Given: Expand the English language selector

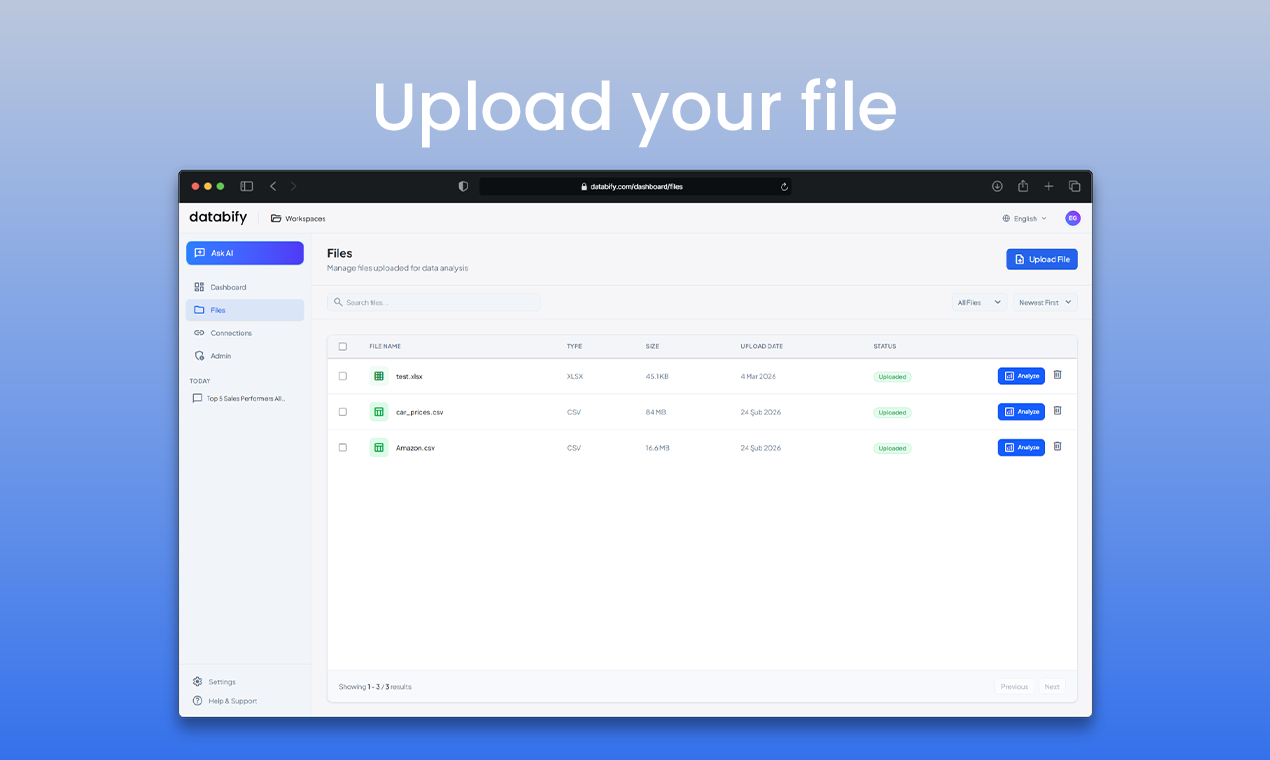Looking at the screenshot, I should click(1023, 218).
